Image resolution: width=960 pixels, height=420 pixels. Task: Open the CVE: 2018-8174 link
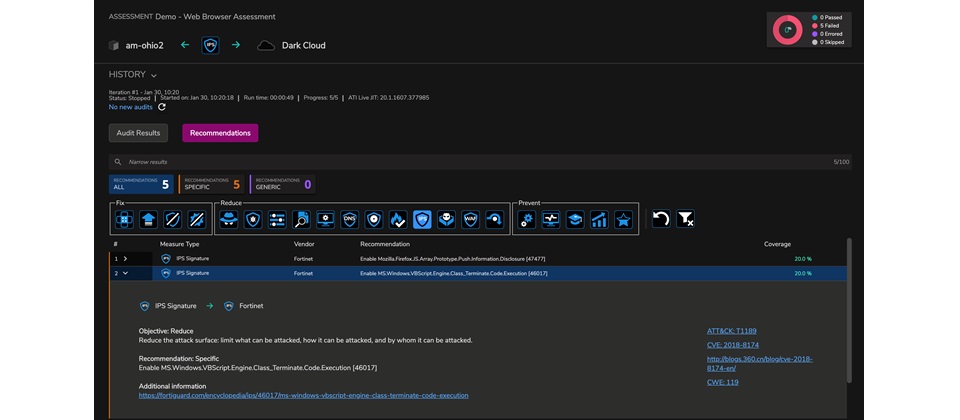pyautogui.click(x=735, y=345)
